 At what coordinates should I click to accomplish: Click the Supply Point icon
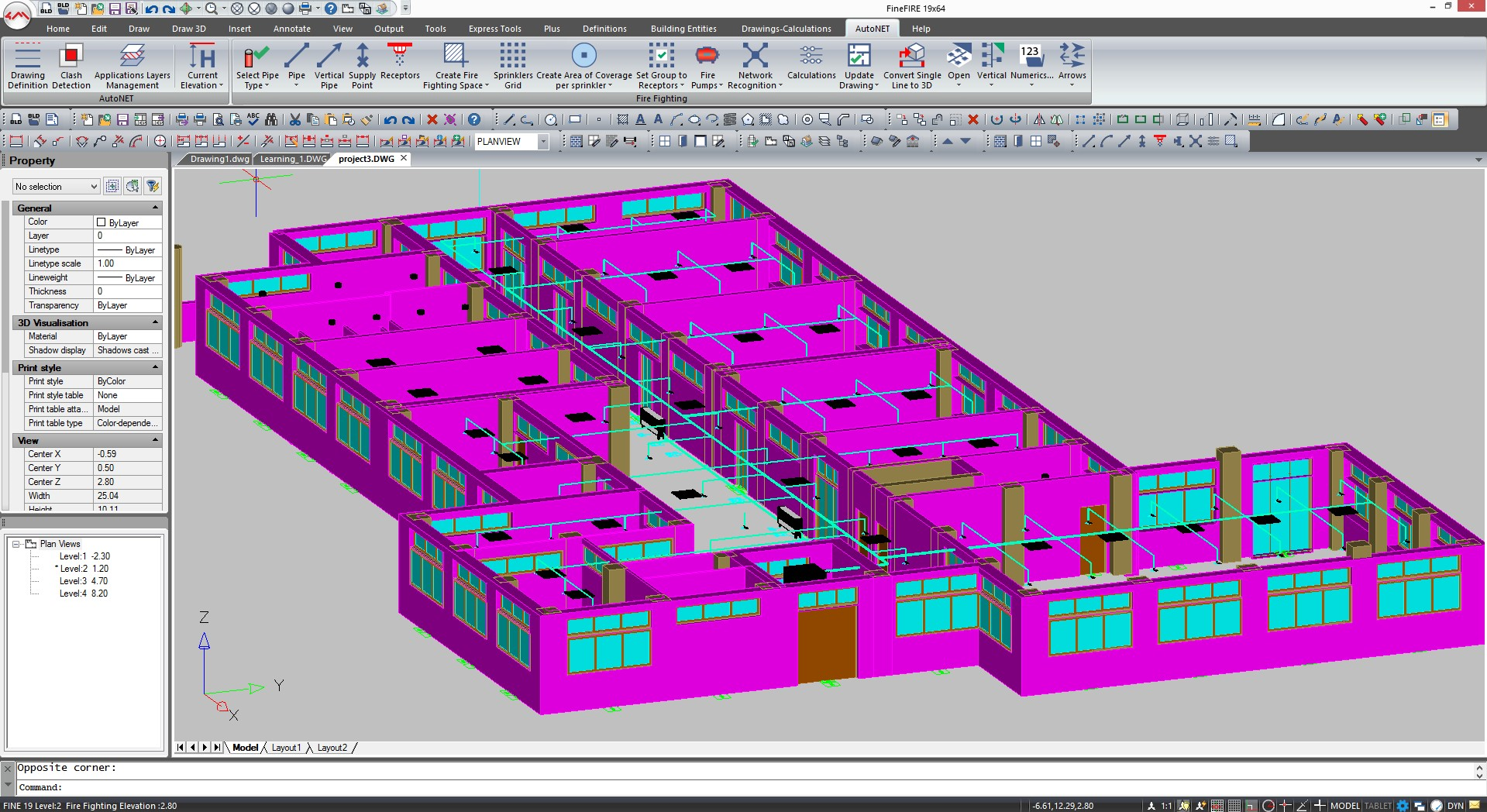point(362,66)
